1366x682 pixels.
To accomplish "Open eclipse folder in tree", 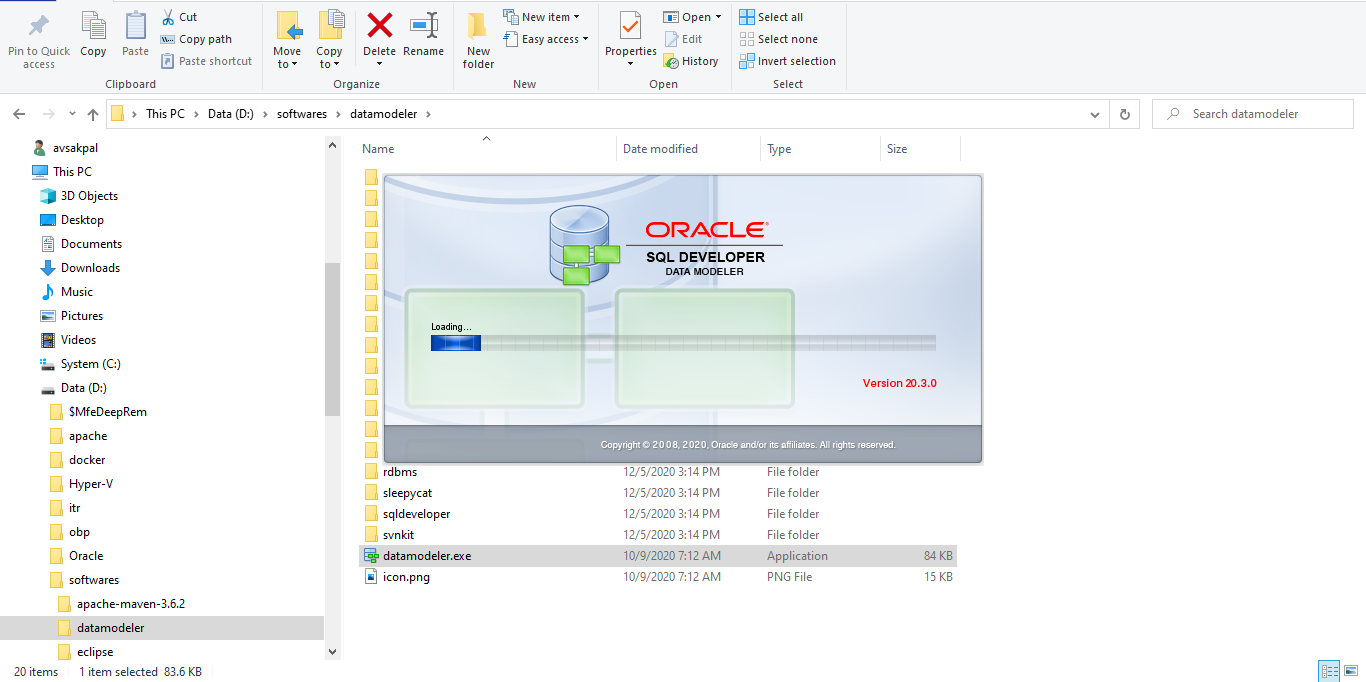I will click(x=95, y=652).
